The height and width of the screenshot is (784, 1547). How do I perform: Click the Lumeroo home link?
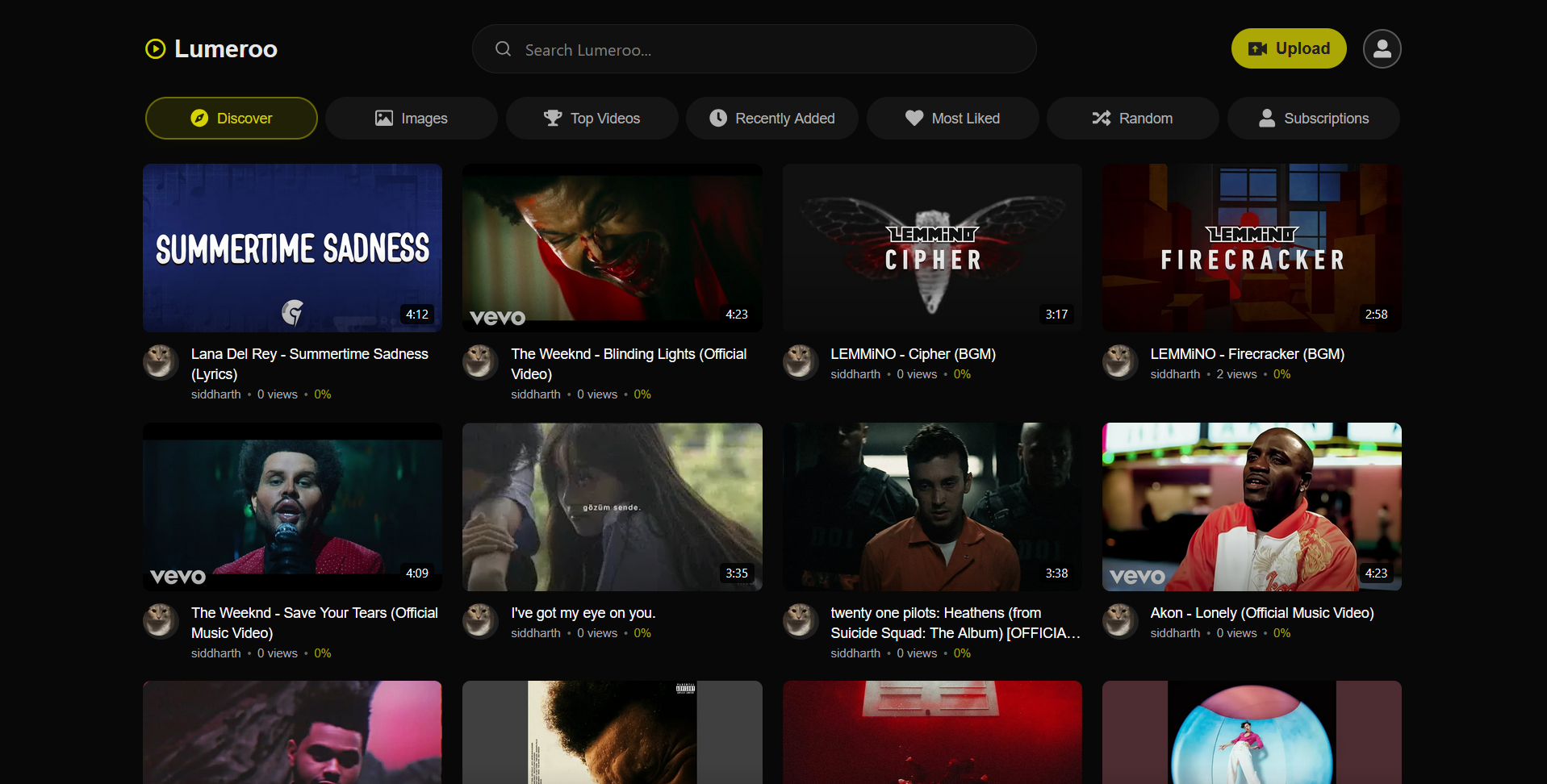tap(211, 49)
